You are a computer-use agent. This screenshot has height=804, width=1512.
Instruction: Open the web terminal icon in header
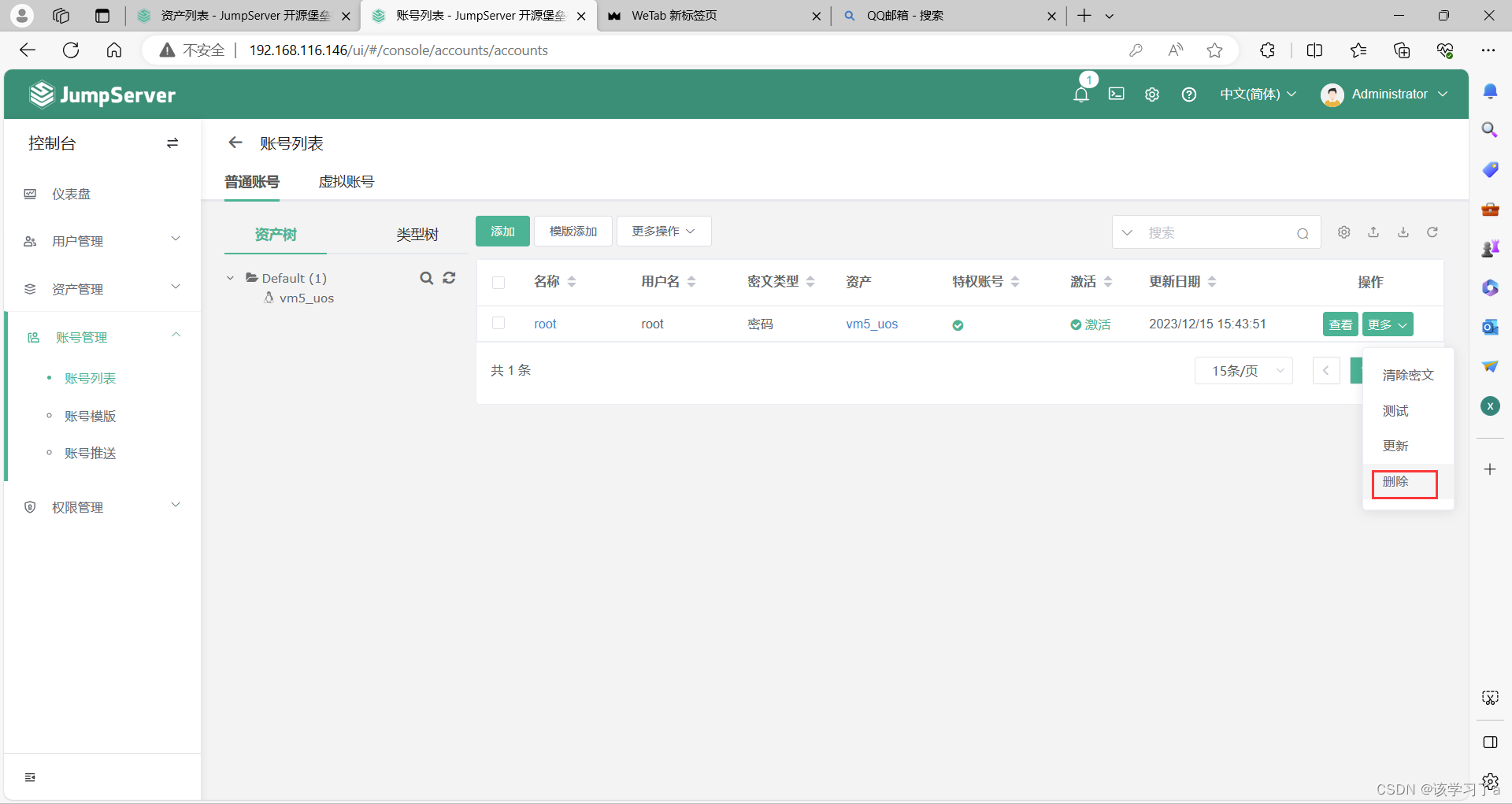tap(1117, 94)
